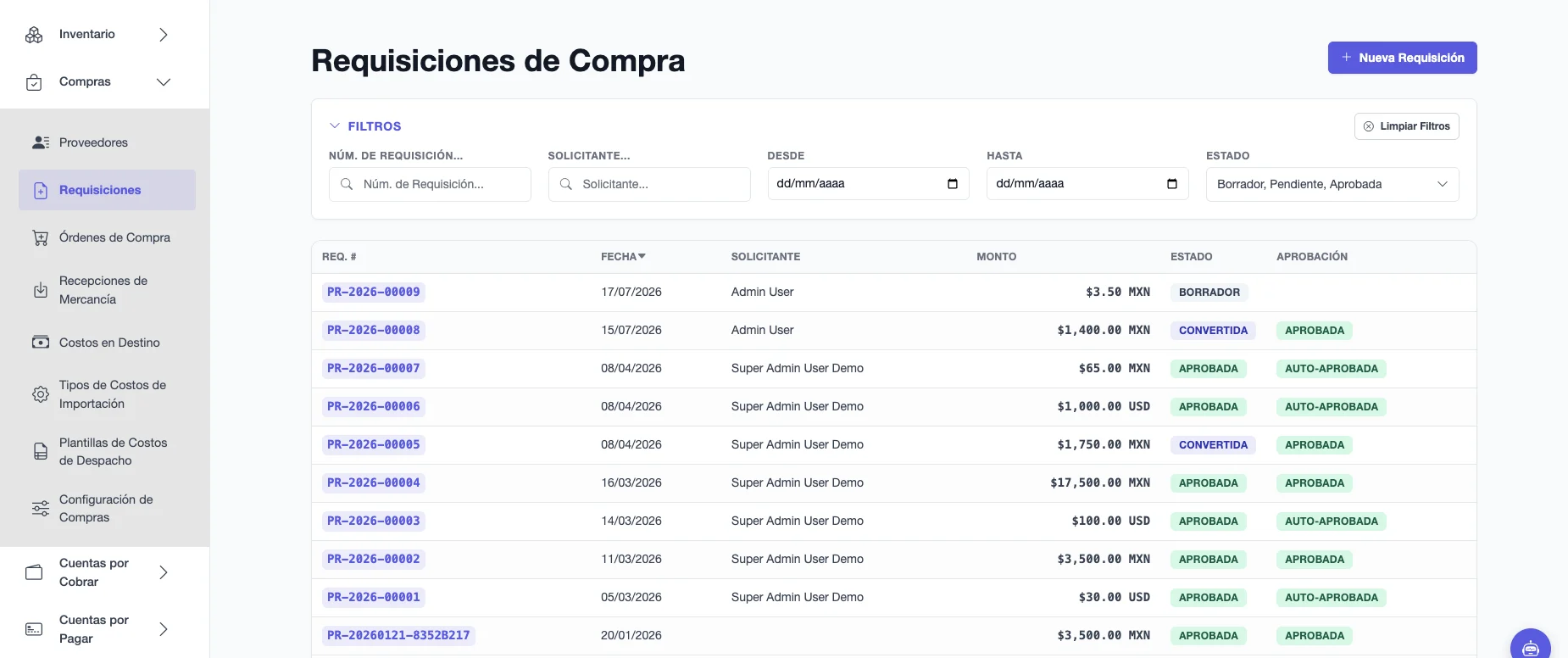Open the HASTA date calendar picker icon
Image resolution: width=1568 pixels, height=658 pixels.
[1172, 184]
